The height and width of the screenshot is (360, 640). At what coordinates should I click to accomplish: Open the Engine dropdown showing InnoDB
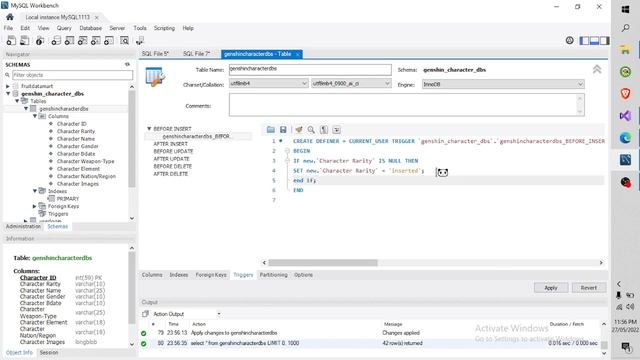(x=503, y=84)
